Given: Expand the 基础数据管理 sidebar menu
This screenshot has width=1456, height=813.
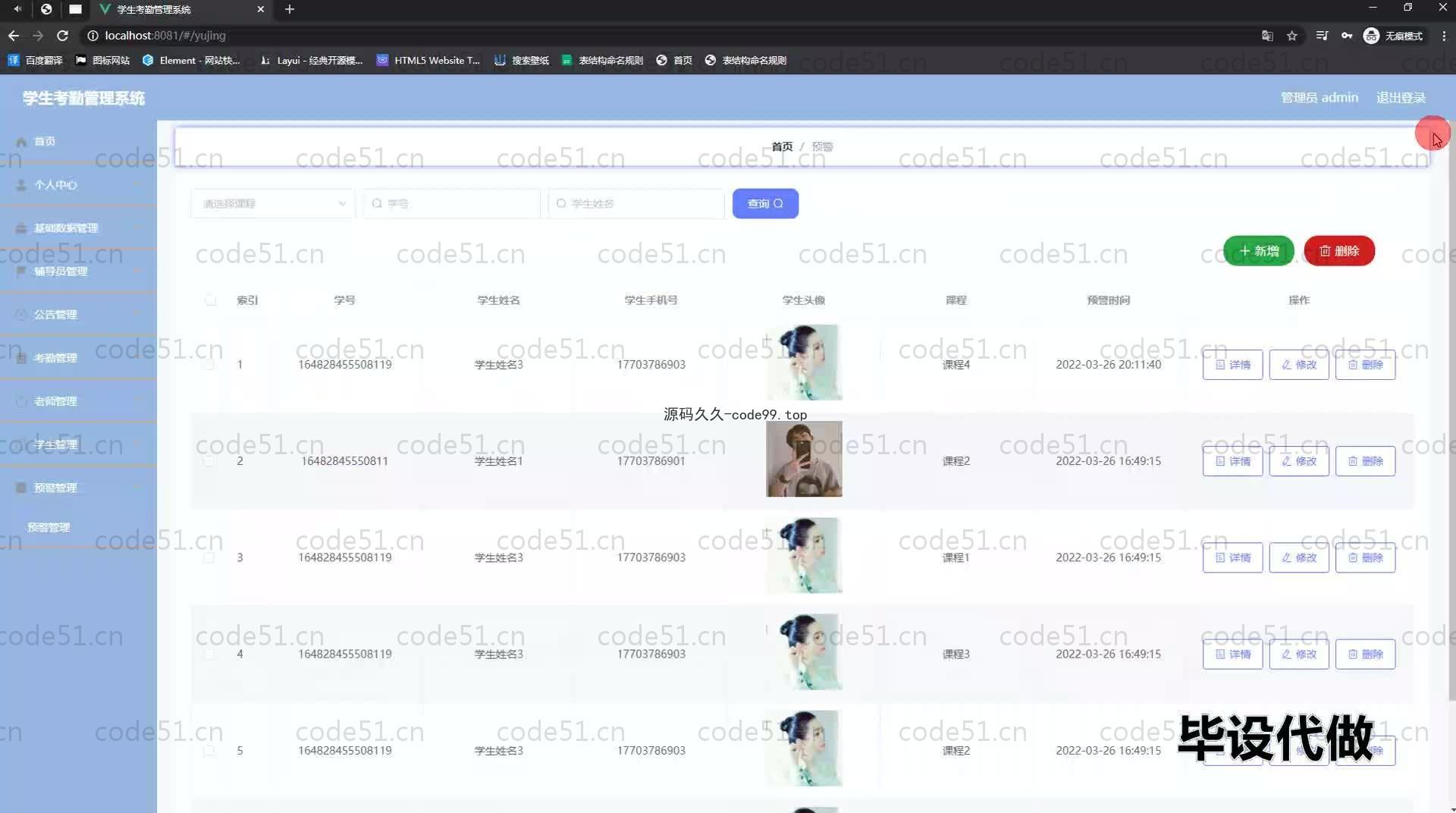Looking at the screenshot, I should pos(66,228).
